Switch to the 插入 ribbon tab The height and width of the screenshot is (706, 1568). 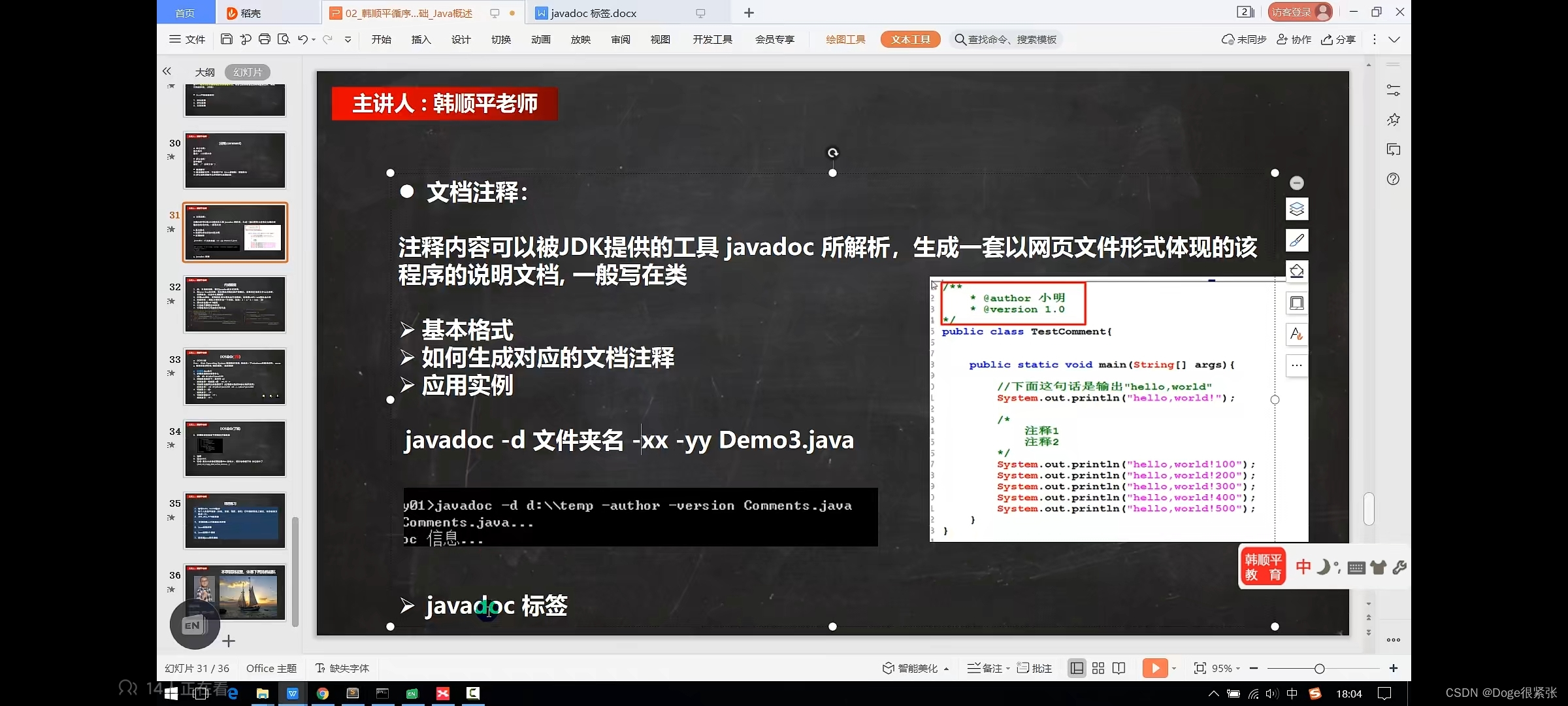click(421, 39)
